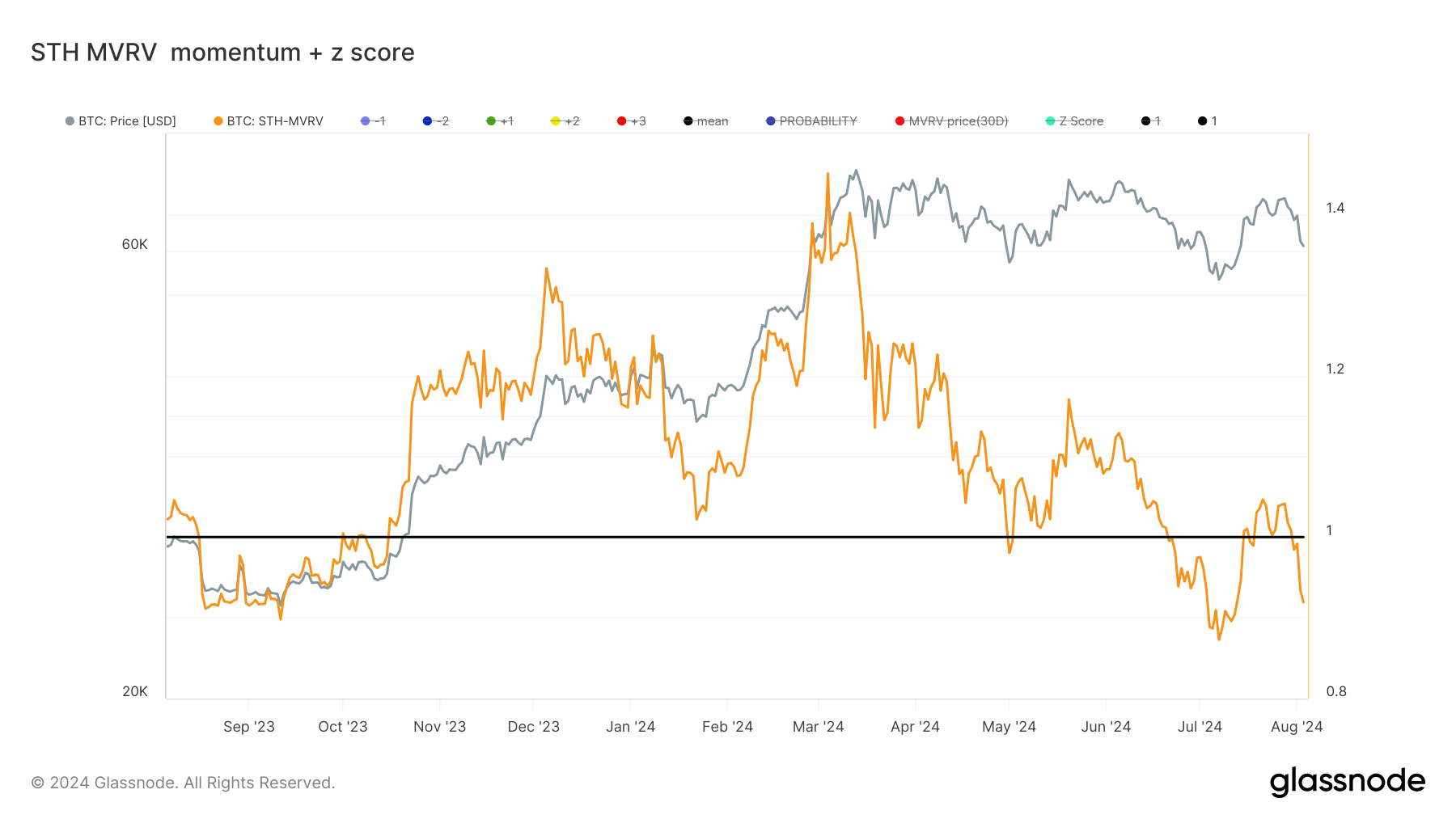Screen dimensions: 1456x819
Task: Click the right axis value 1 label
Action: 1329,530
